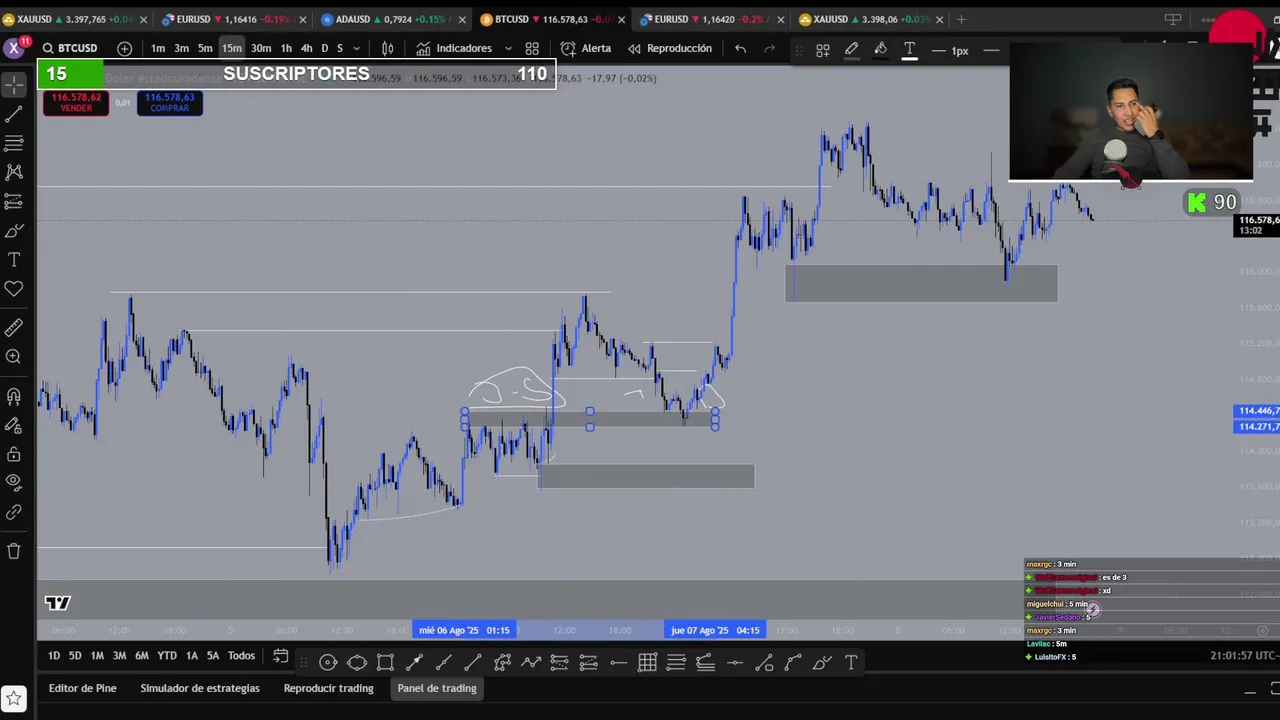Select the 15m timeframe

(x=232, y=48)
